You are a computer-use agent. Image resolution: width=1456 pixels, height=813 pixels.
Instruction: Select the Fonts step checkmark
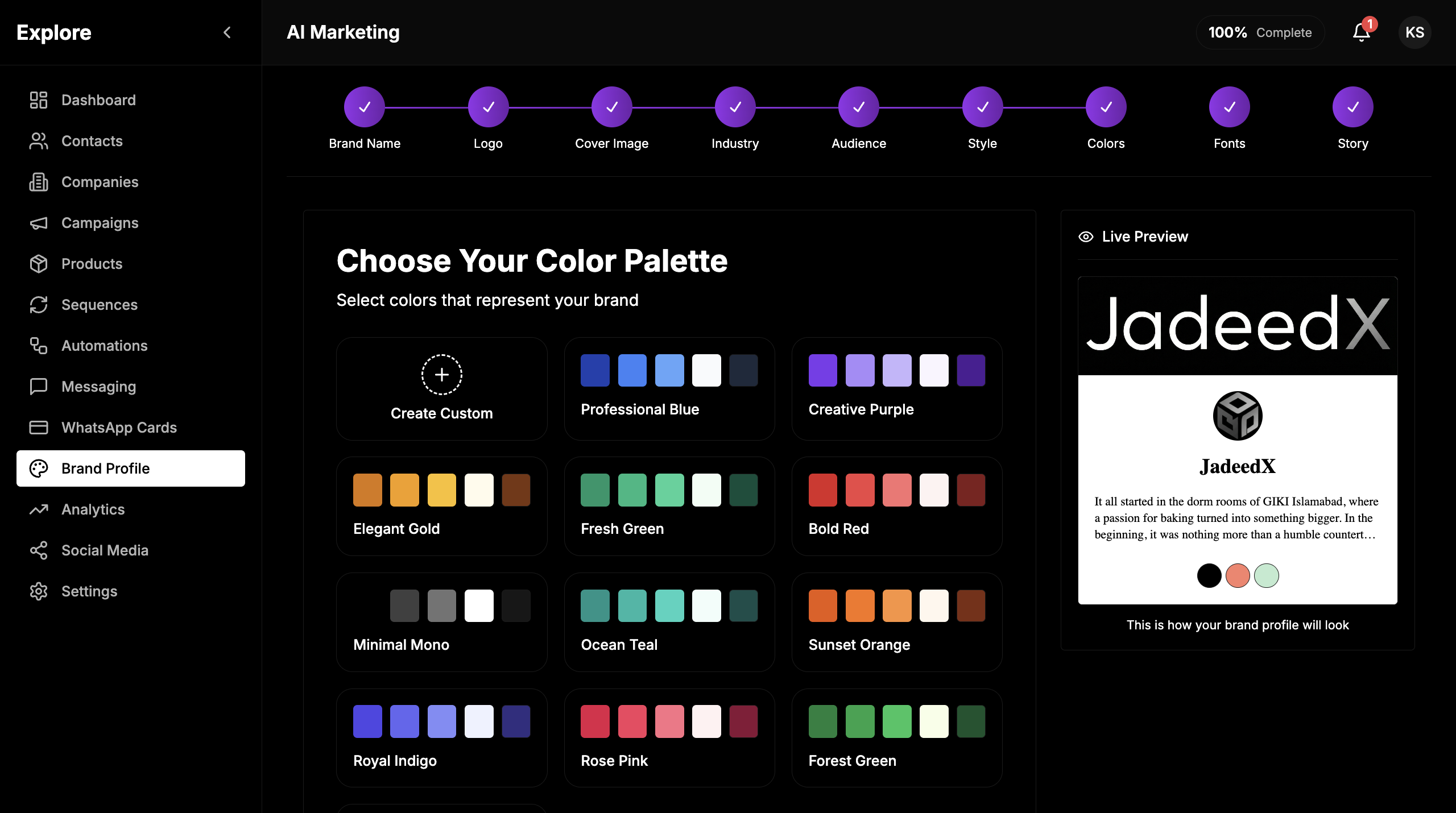[1229, 107]
